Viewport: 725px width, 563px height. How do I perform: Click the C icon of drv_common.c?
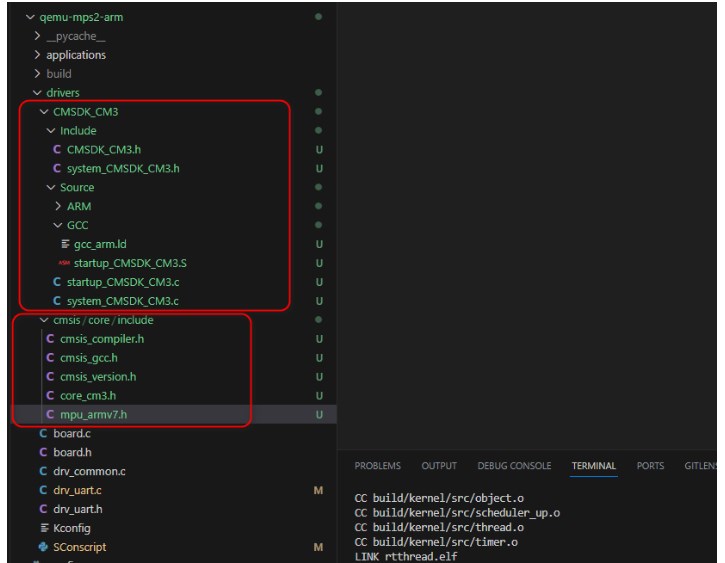click(43, 471)
